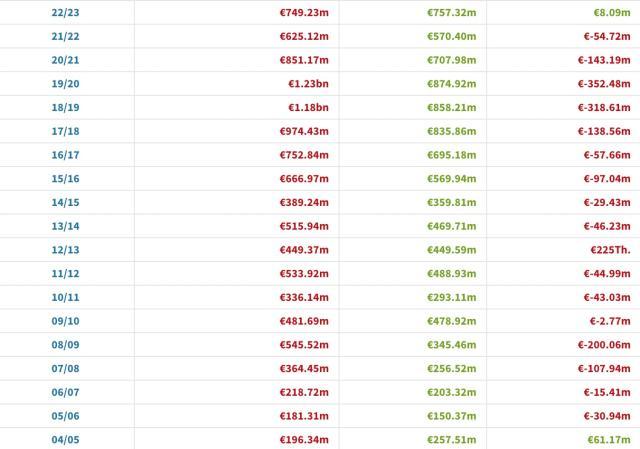
Task: Go to the 19/20 season
Action: coord(65,84)
